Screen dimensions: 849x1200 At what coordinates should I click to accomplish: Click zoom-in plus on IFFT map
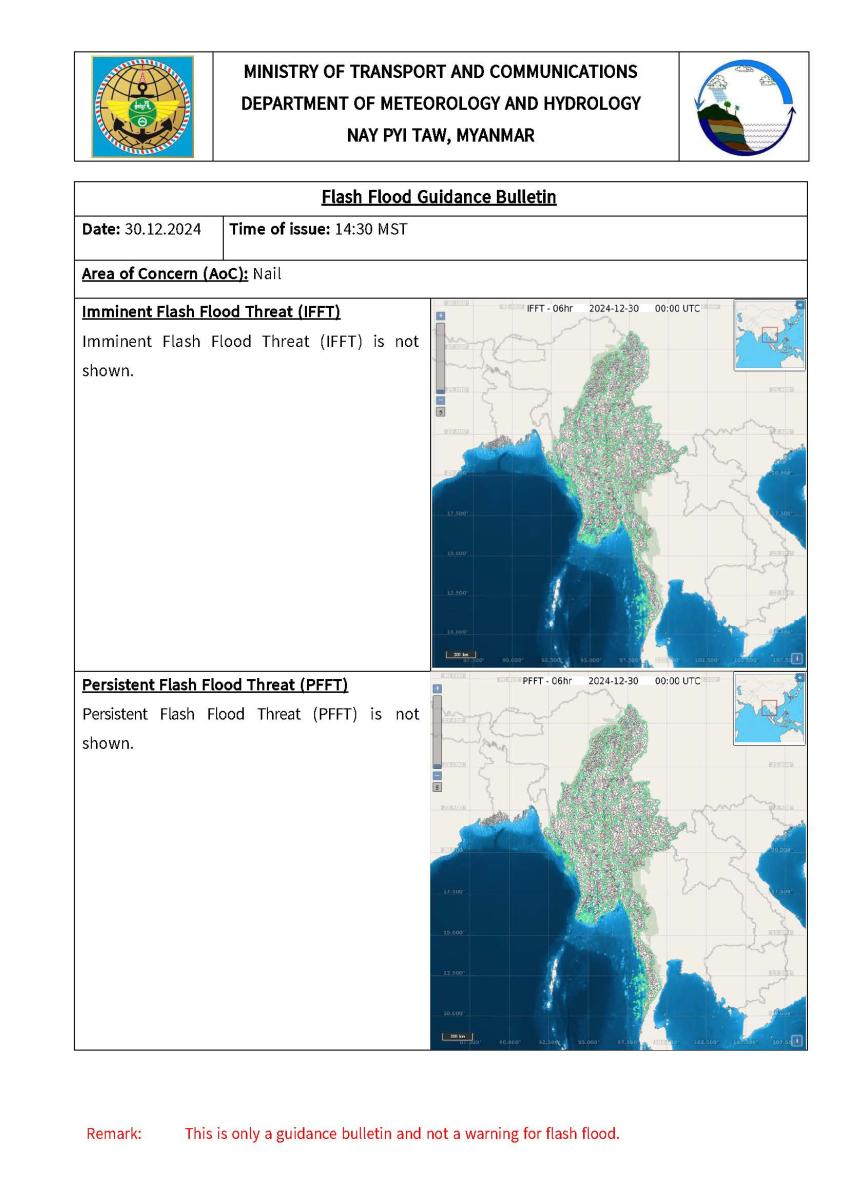[x=438, y=315]
